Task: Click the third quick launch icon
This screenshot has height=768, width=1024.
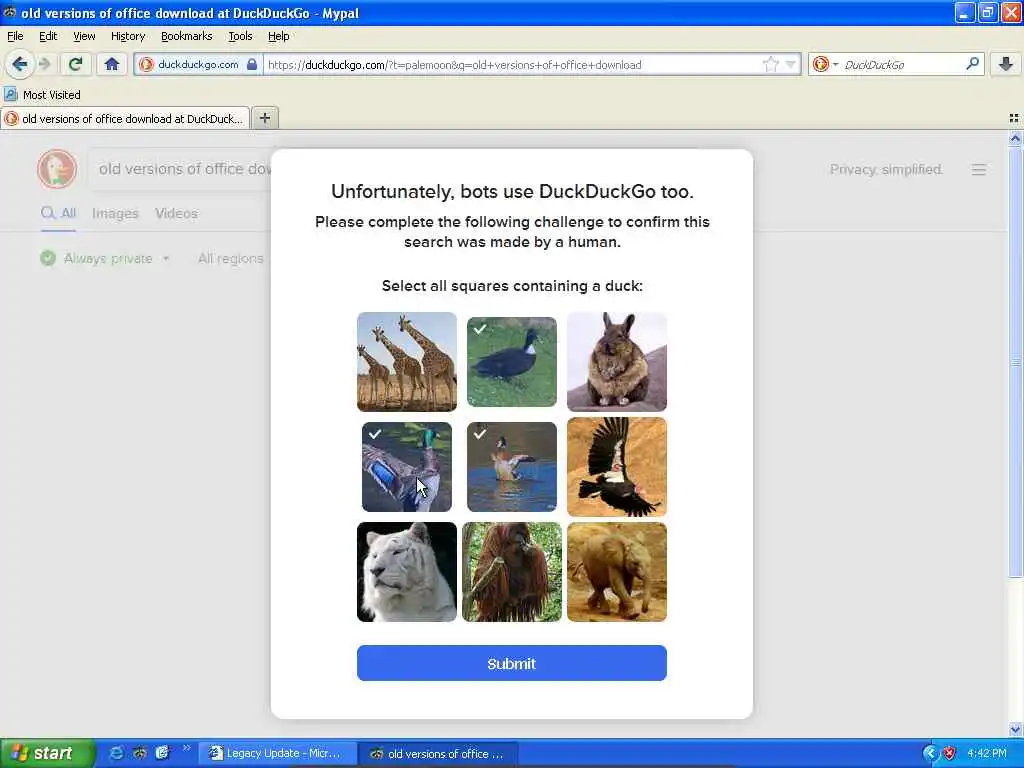Action: (162, 754)
